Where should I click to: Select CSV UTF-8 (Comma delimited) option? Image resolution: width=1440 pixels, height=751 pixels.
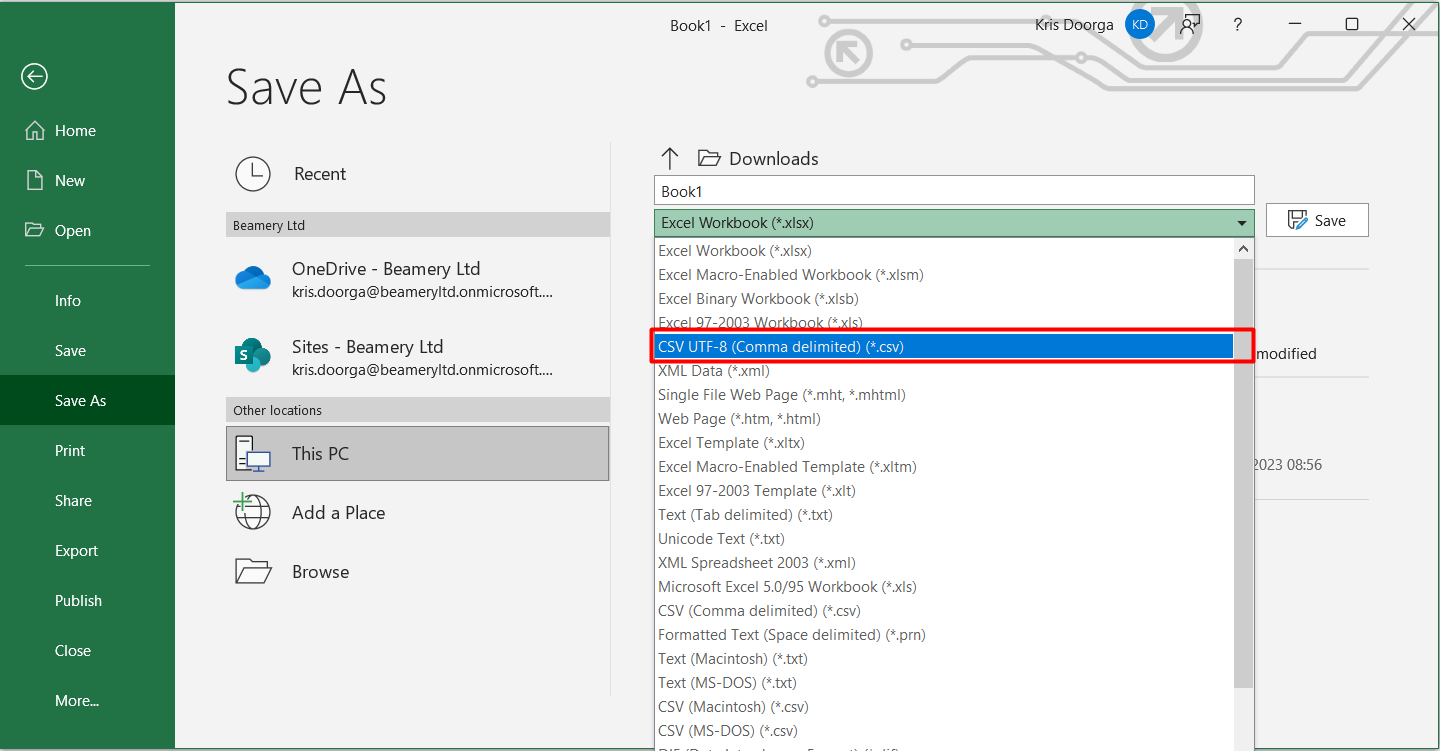coord(945,347)
